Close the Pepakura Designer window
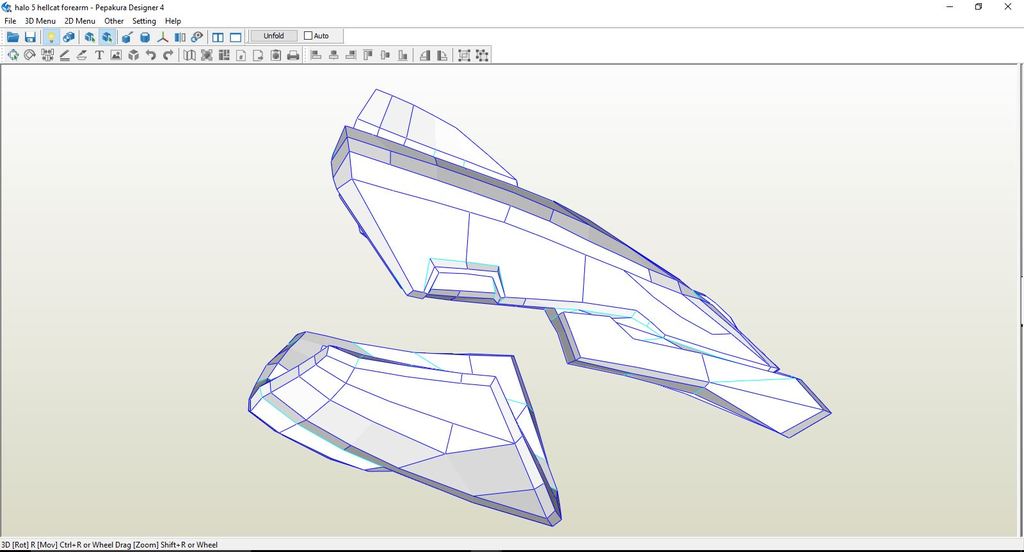The image size is (1024, 552). click(x=1008, y=7)
